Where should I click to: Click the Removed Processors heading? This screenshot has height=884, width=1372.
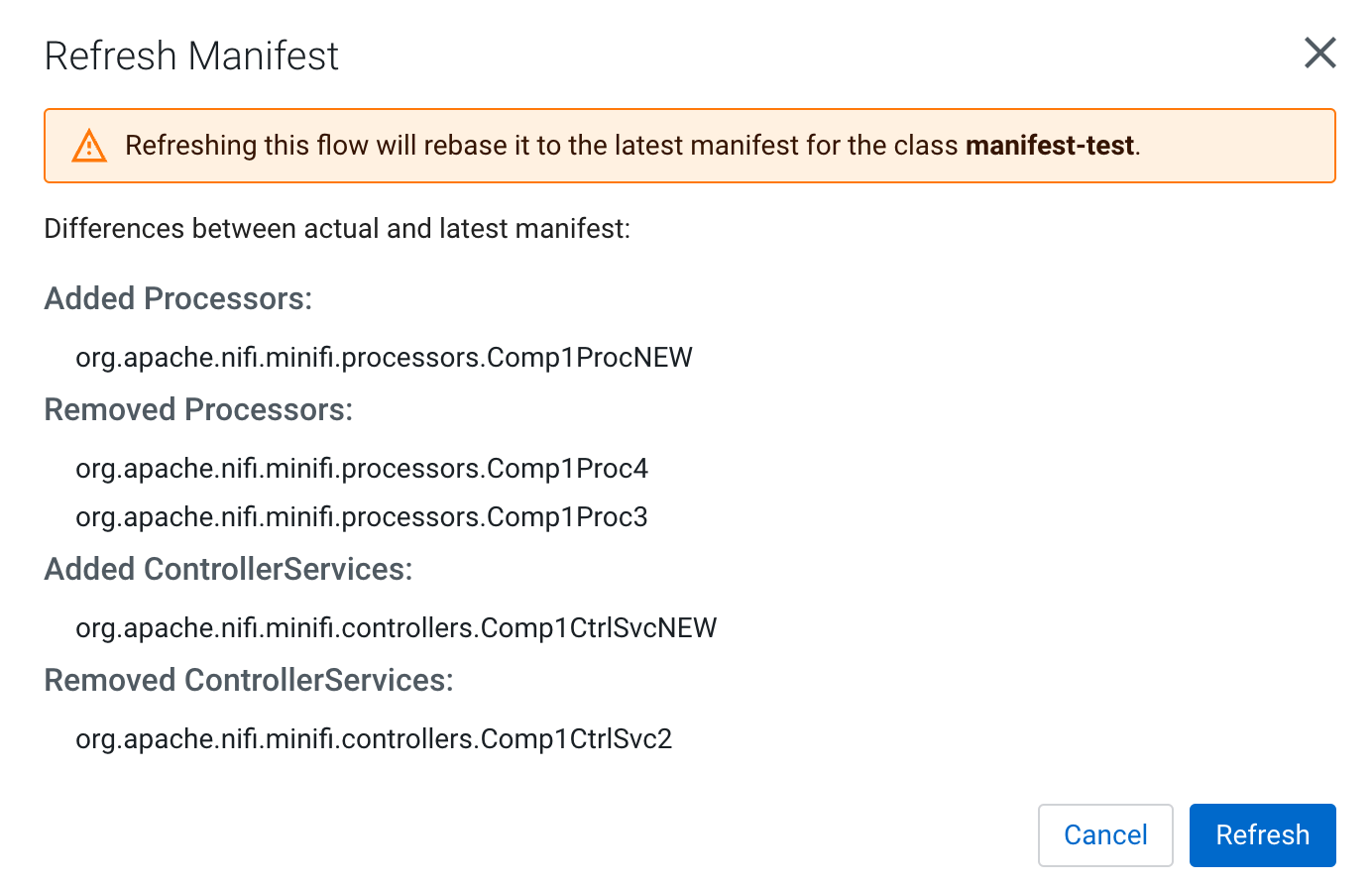click(198, 409)
